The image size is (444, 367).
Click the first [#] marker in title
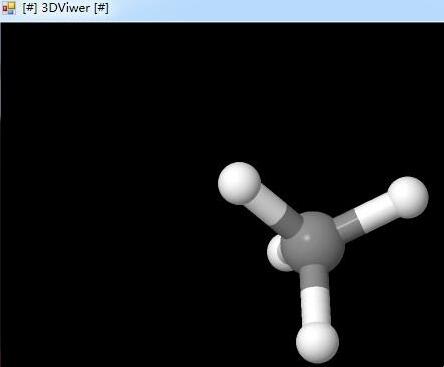(30, 8)
